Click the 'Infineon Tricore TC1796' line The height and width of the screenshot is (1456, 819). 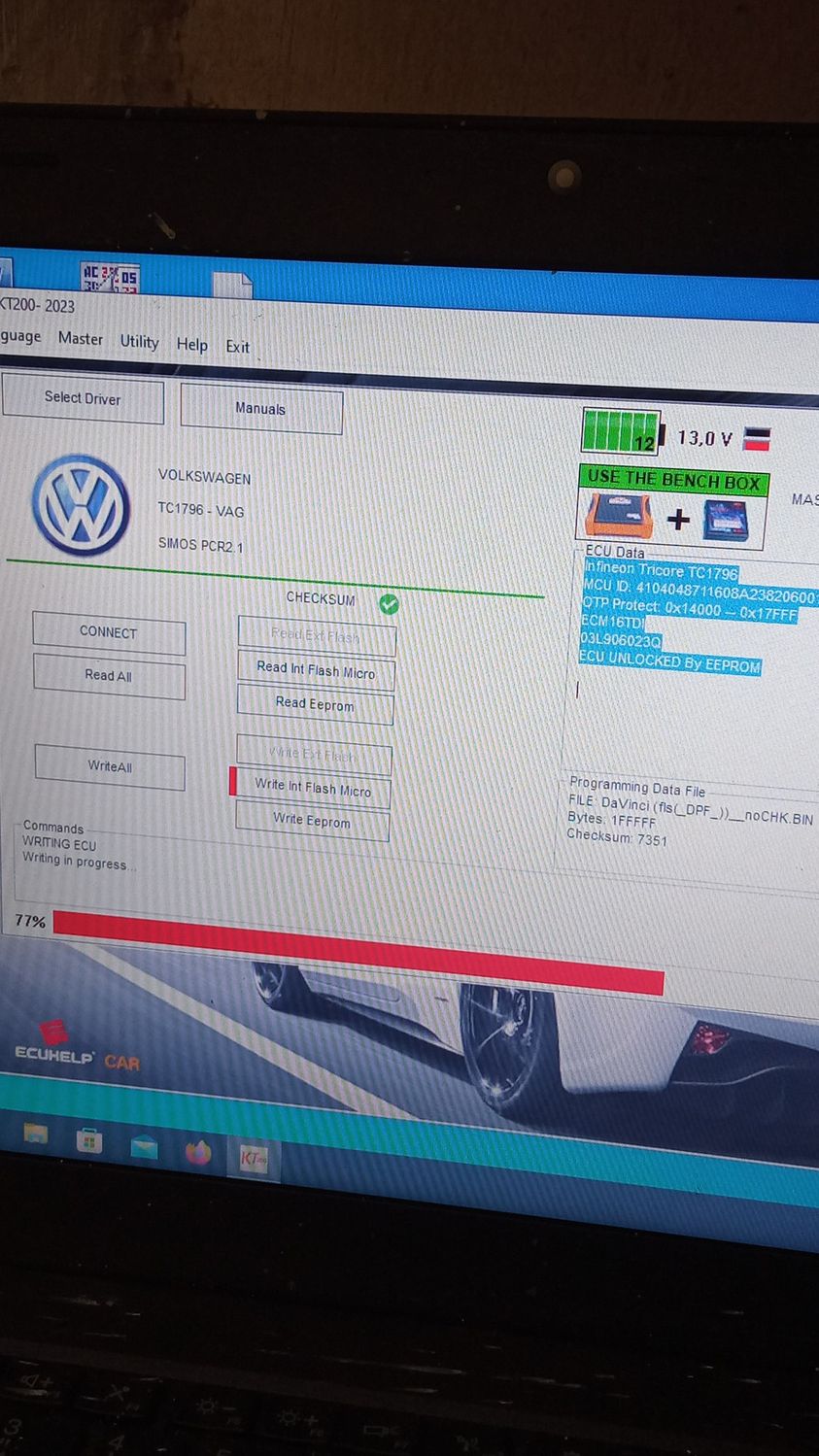[662, 570]
